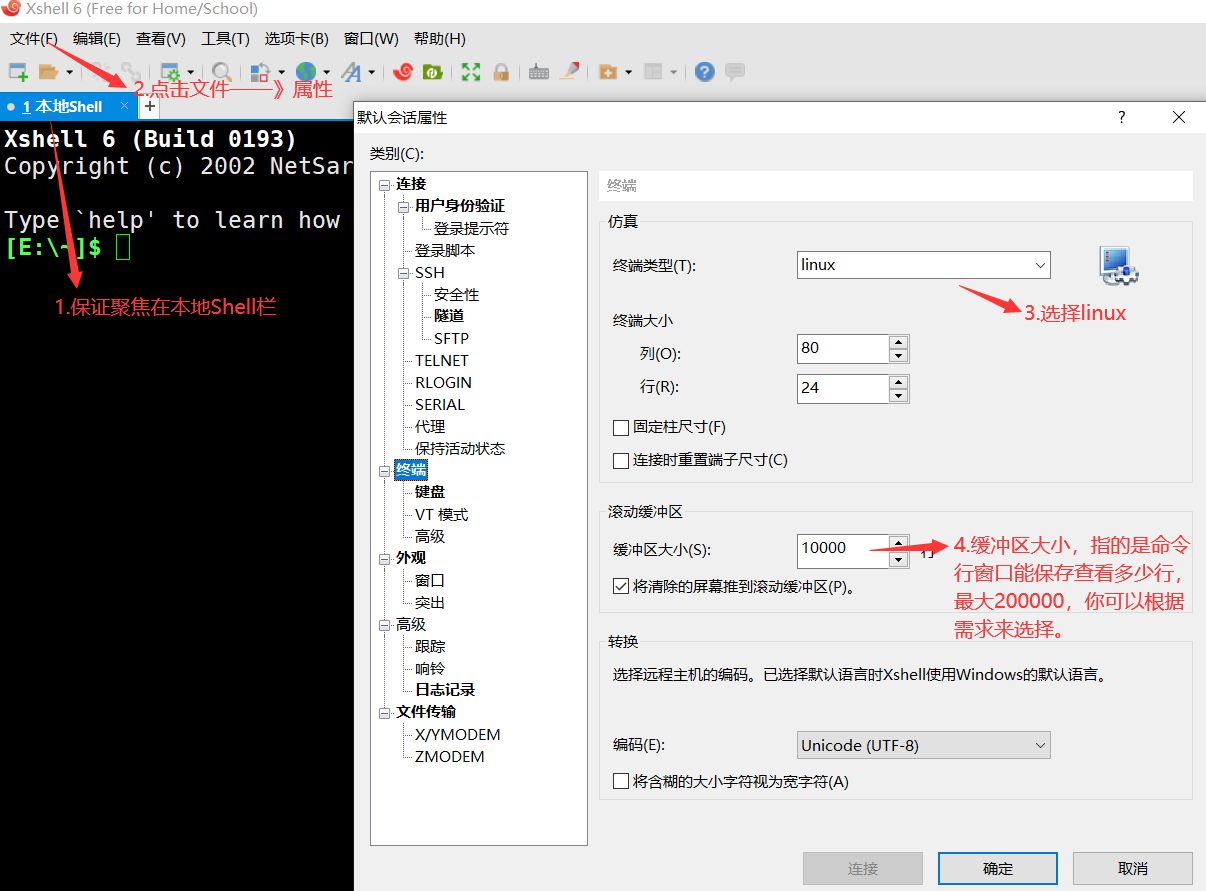Click the keyboard toolbar icon
The width and height of the screenshot is (1206, 891).
point(539,72)
